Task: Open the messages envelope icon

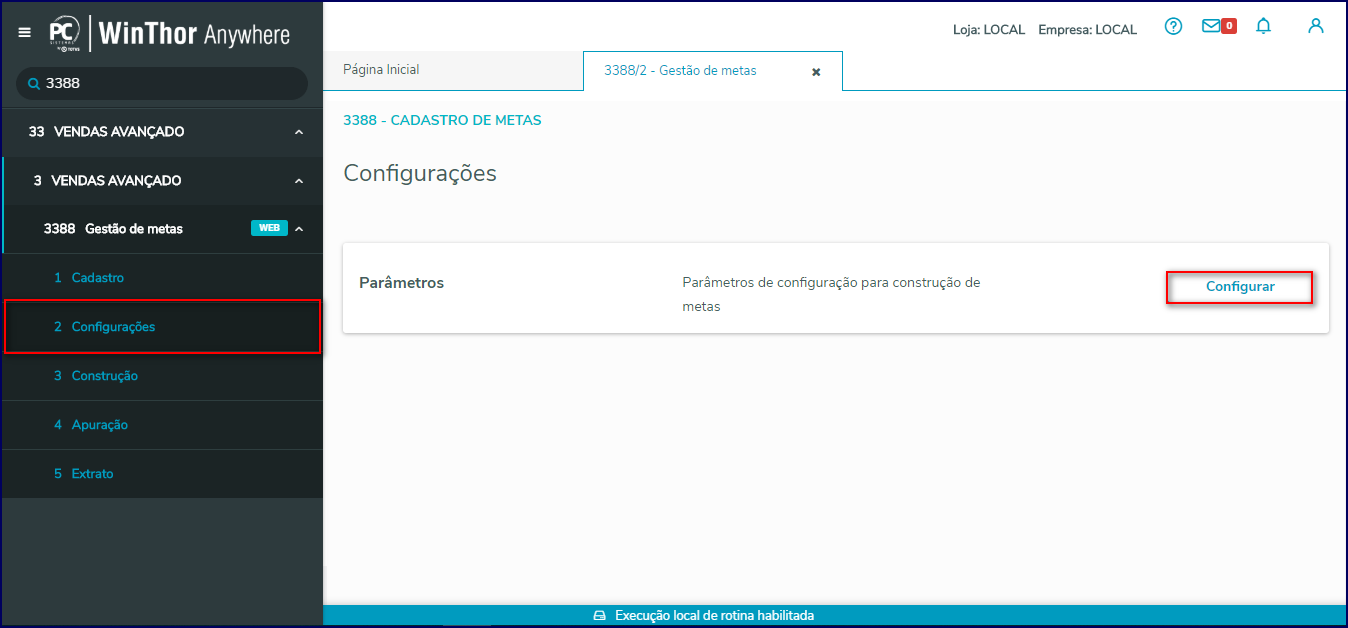Action: 1211,27
